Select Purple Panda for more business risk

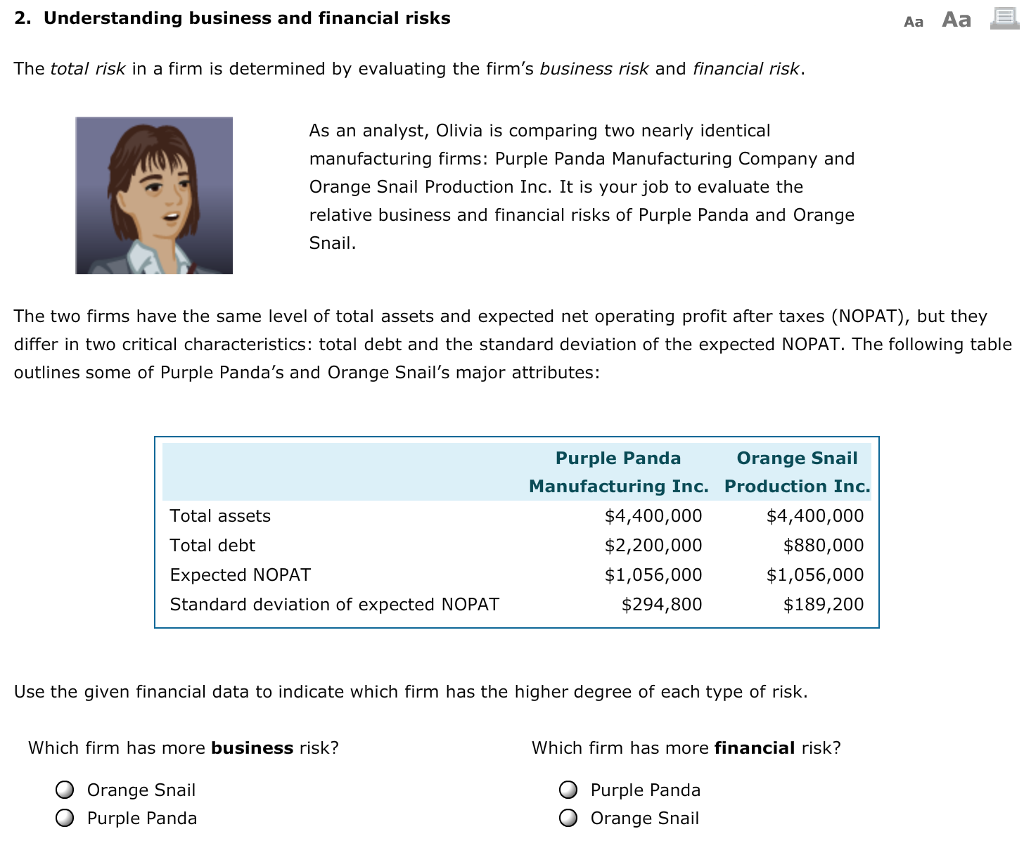coord(64,817)
